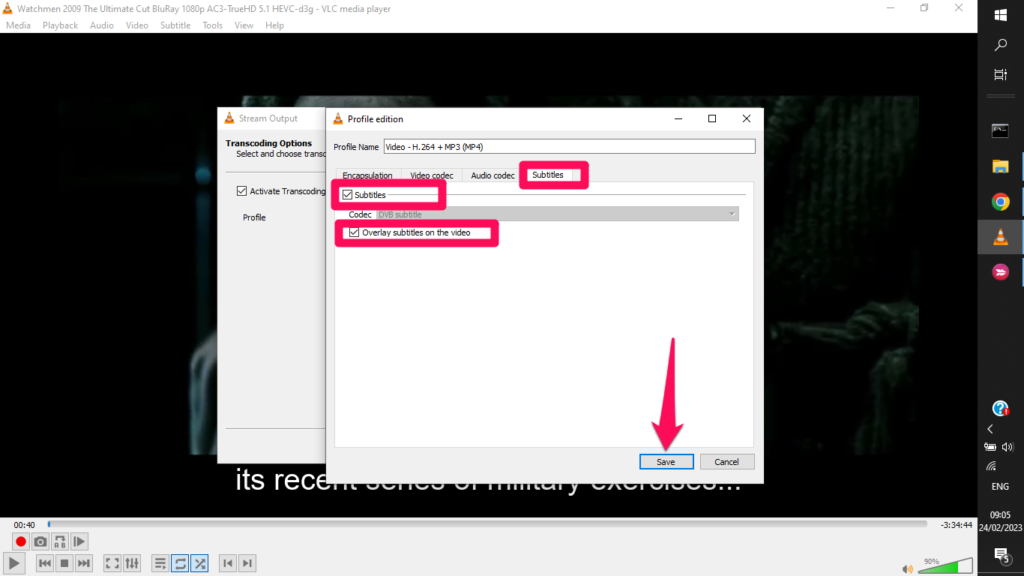The image size is (1024, 576).
Task: Toggle Activate Transcoding checkbox
Action: pyautogui.click(x=242, y=191)
